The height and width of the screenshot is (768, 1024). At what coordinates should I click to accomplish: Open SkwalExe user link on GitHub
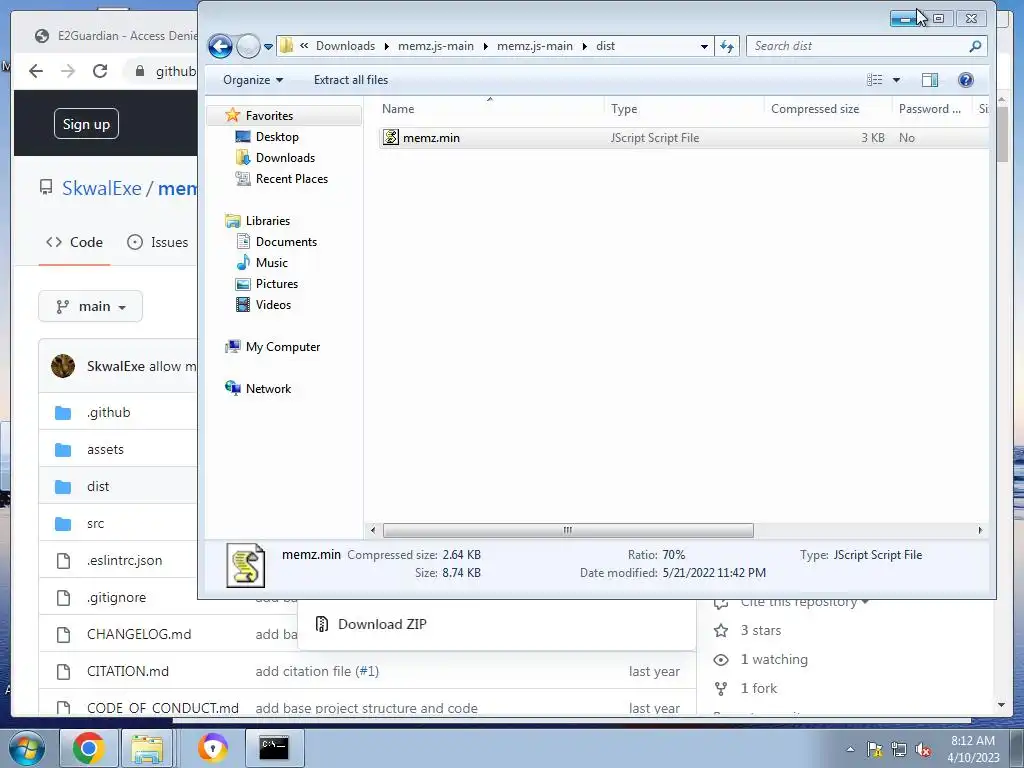tap(101, 188)
